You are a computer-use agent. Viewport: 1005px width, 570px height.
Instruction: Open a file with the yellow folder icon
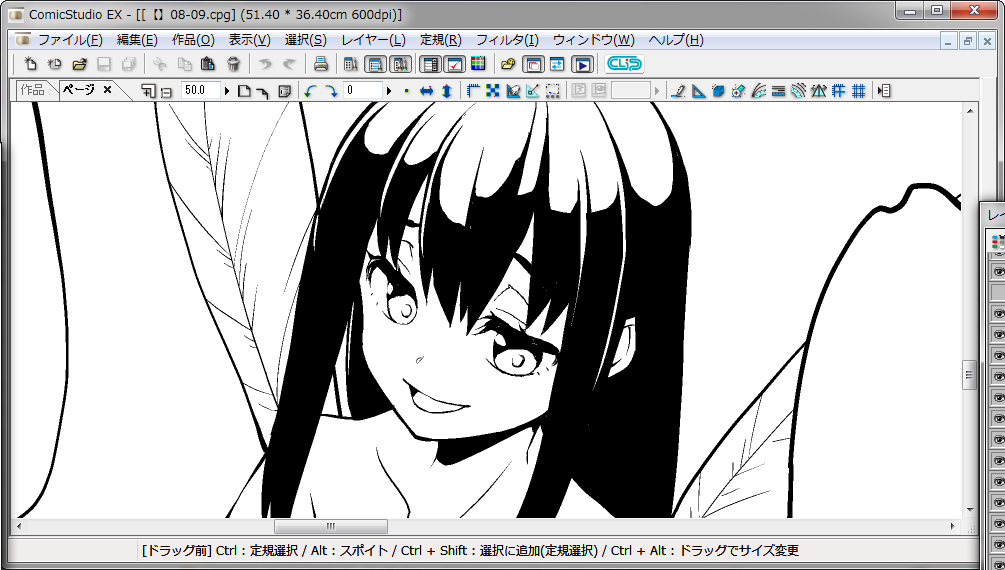click(x=79, y=64)
